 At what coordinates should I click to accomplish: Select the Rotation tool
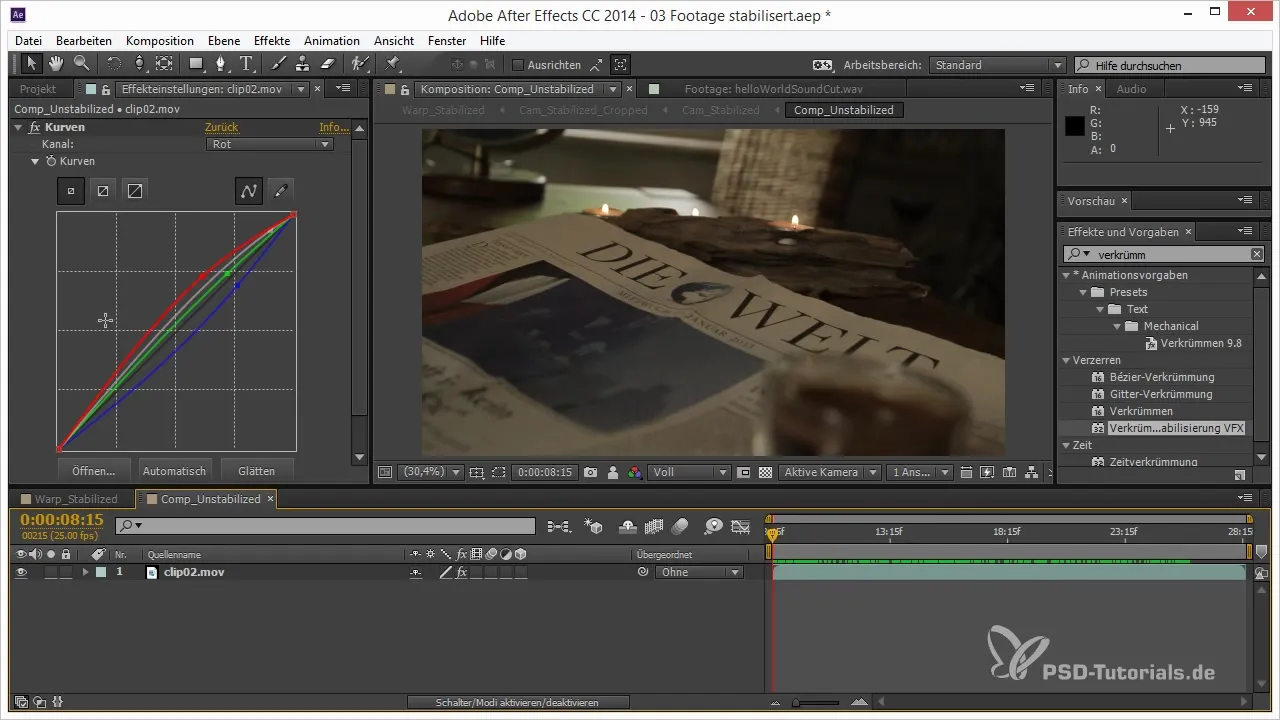pos(114,64)
